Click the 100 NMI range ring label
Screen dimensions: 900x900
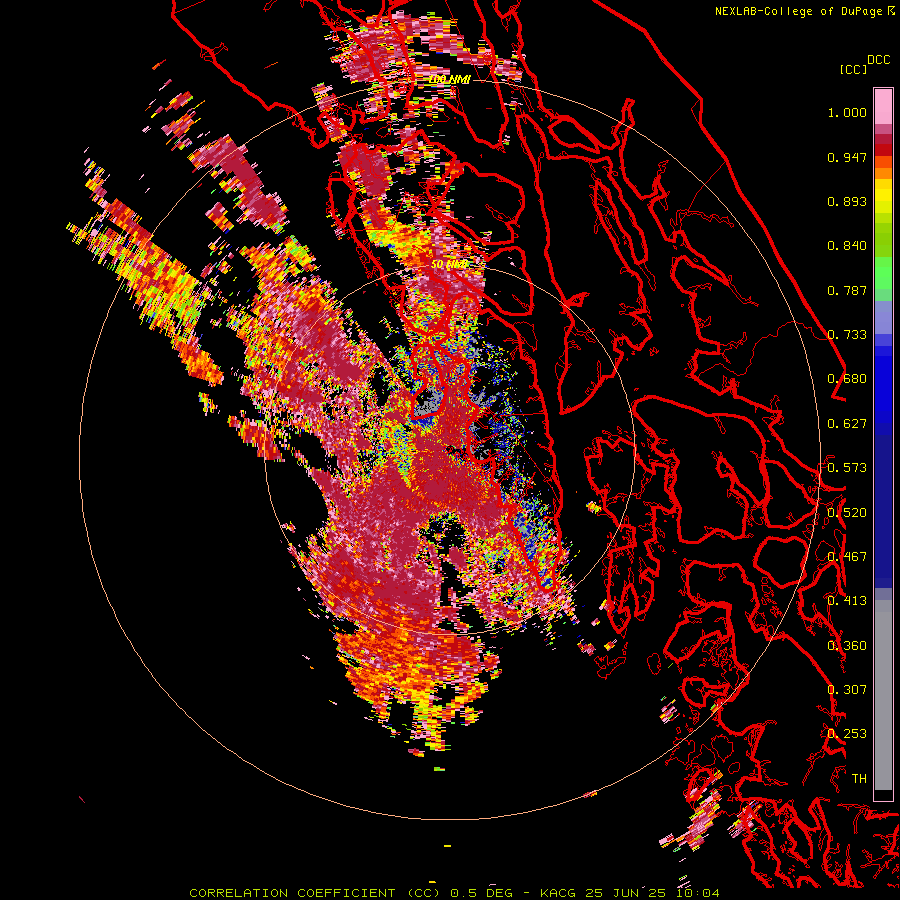(449, 79)
